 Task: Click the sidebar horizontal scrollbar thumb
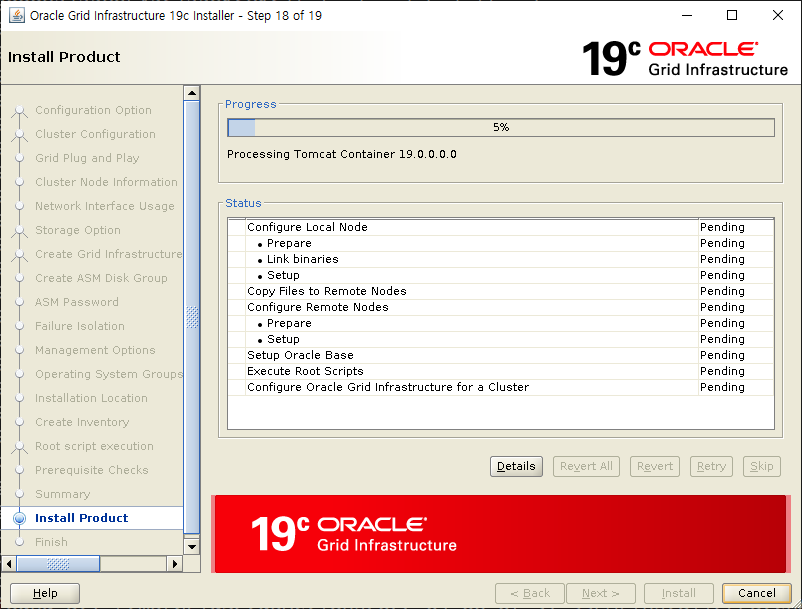(x=58, y=564)
